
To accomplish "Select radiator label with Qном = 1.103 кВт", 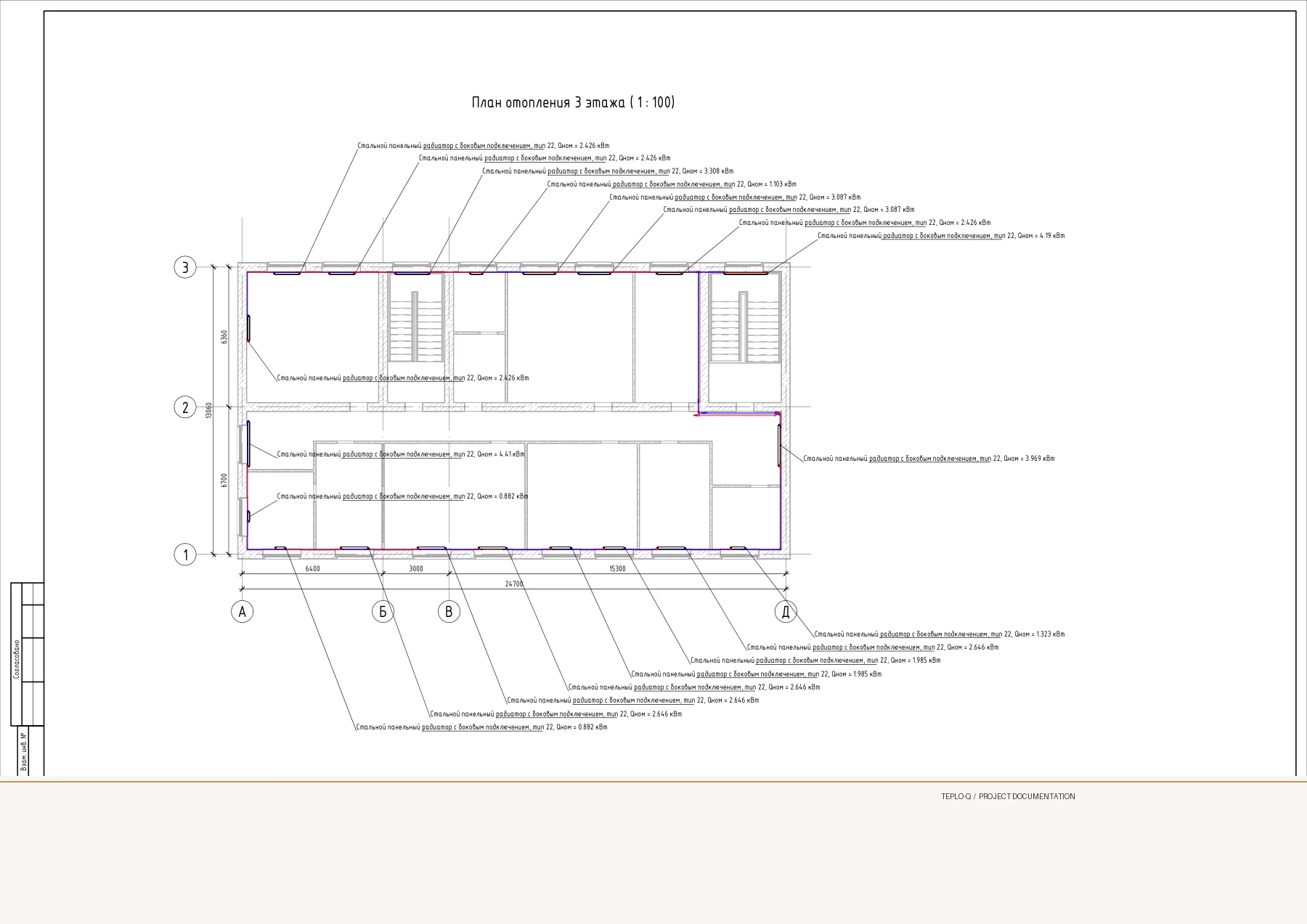I will (672, 184).
